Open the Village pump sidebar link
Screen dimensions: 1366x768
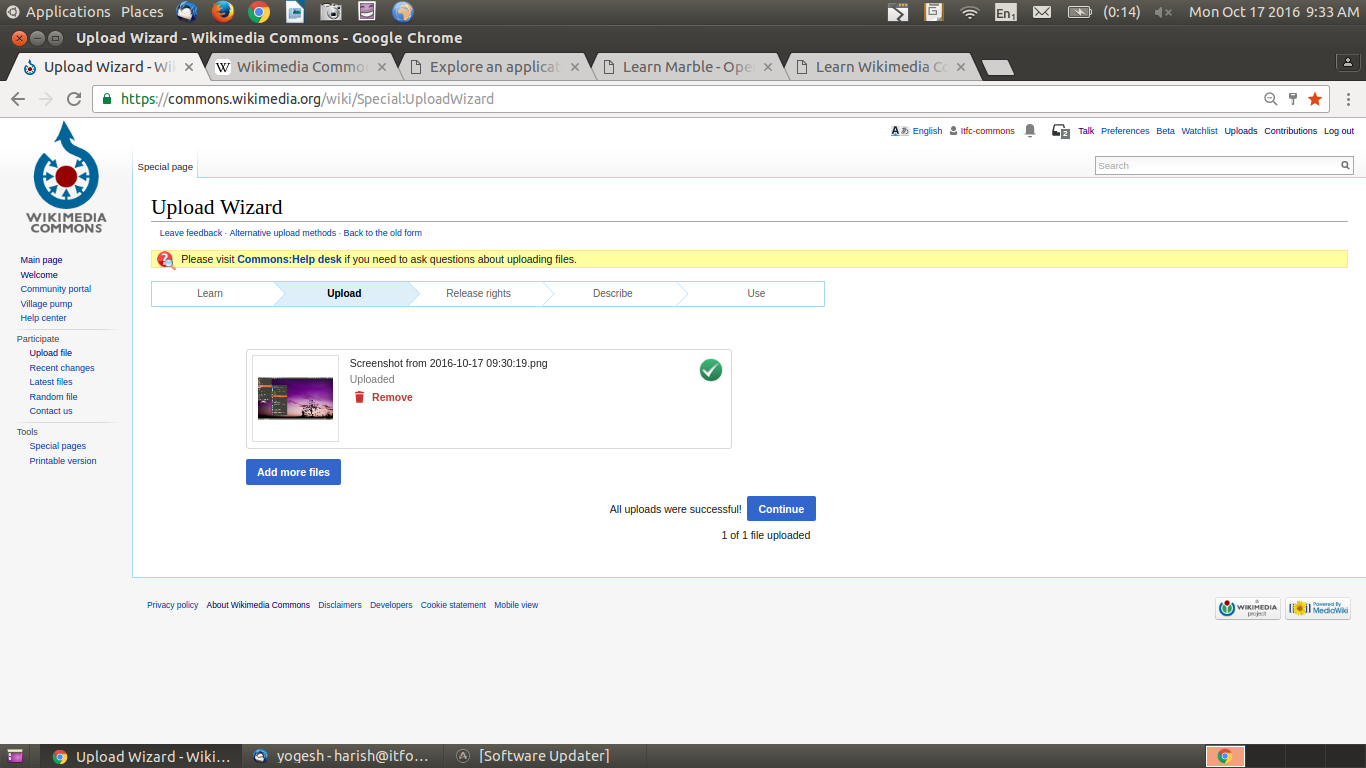pyautogui.click(x=46, y=304)
